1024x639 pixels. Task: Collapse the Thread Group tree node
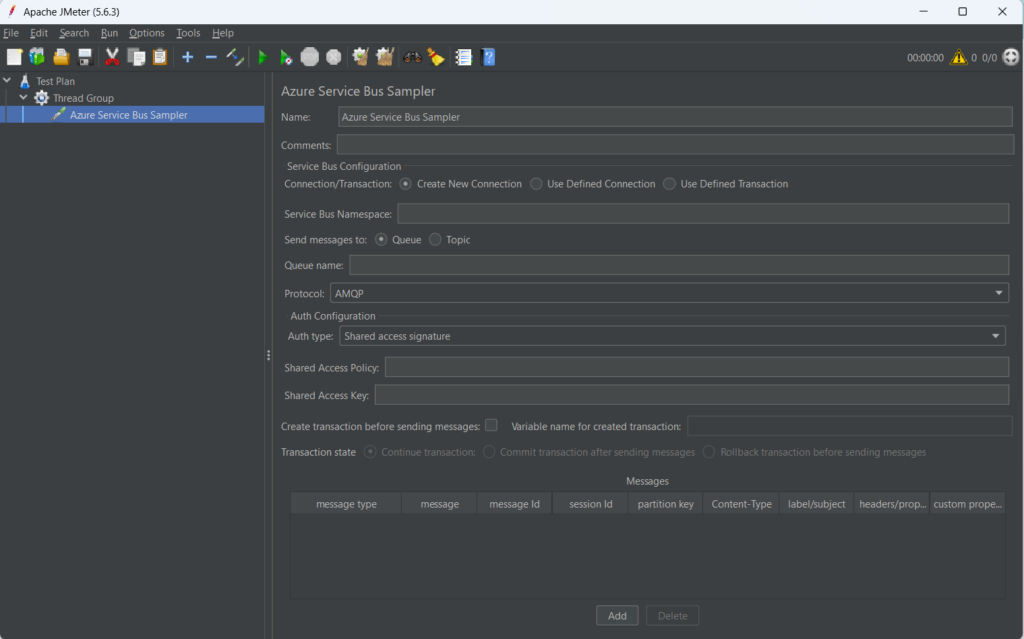pos(23,98)
